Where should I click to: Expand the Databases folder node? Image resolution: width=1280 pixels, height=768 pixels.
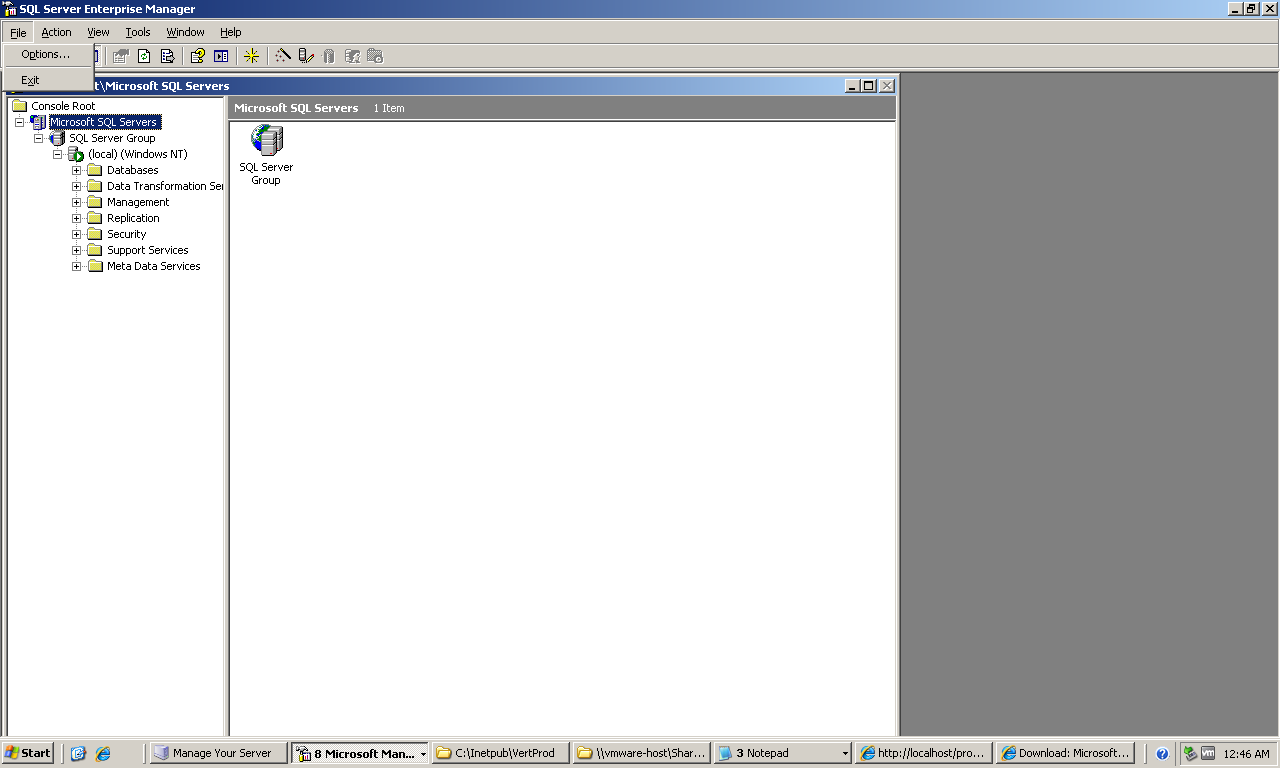(77, 170)
